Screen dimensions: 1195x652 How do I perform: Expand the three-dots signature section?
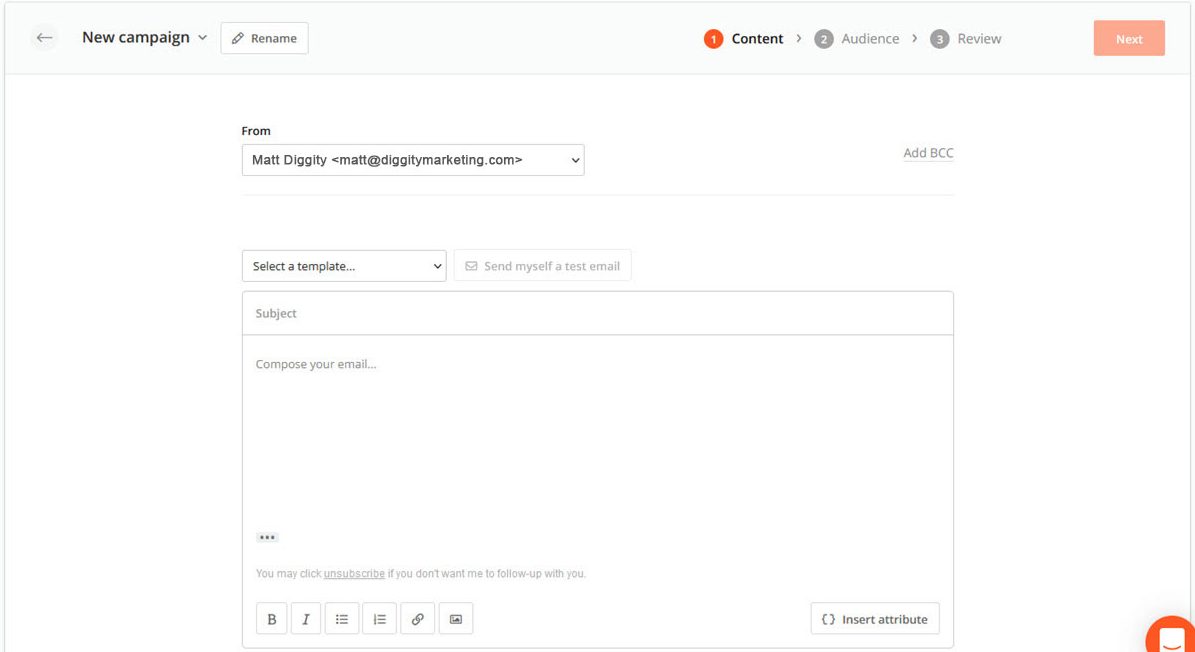pyautogui.click(x=266, y=537)
